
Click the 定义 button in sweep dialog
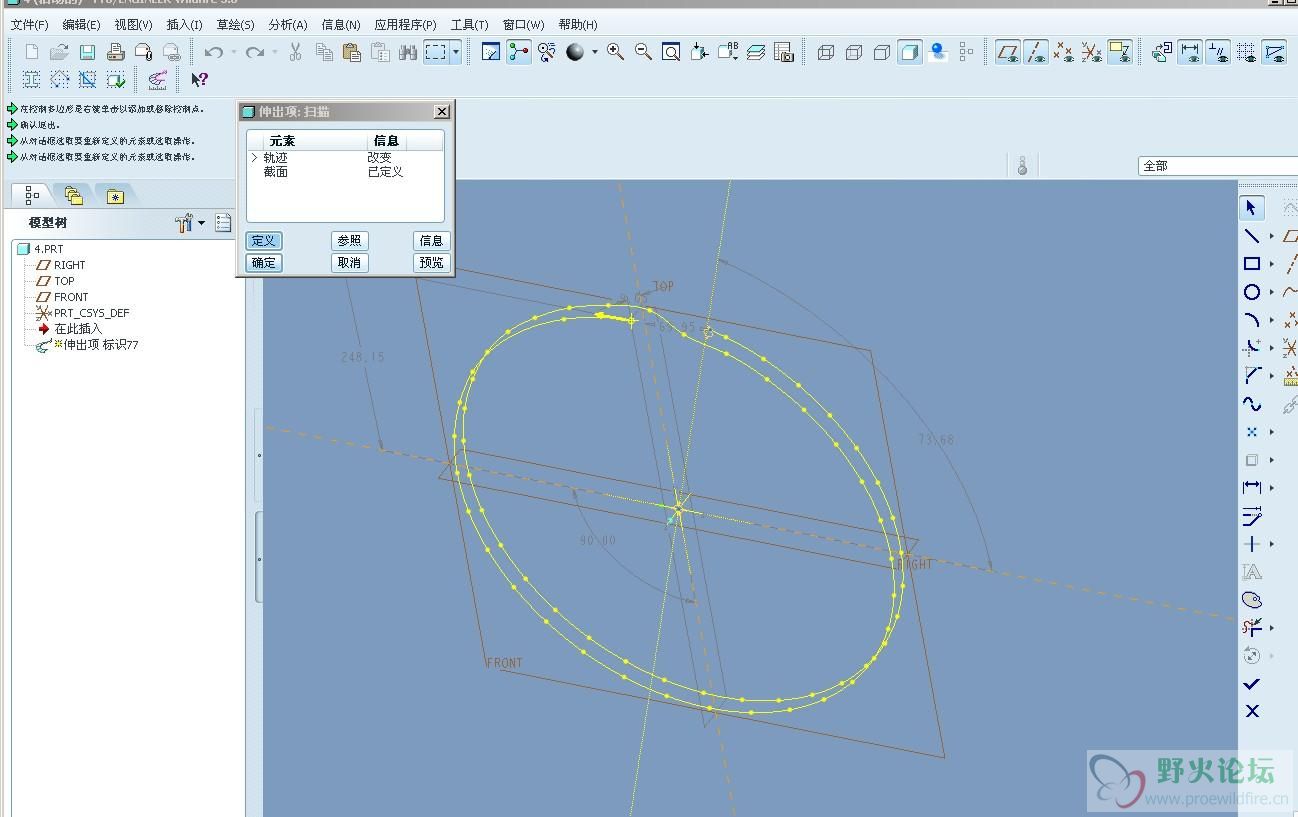[x=264, y=241]
